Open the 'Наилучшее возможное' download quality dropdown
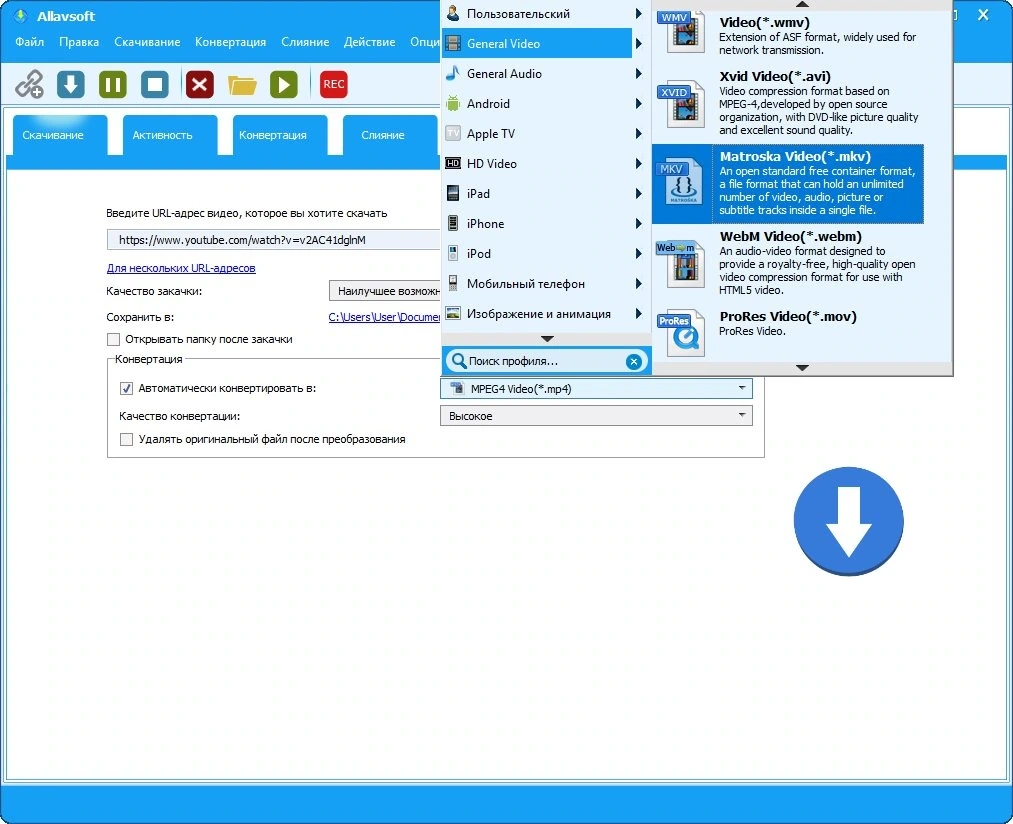This screenshot has height=824, width=1013. coord(385,291)
